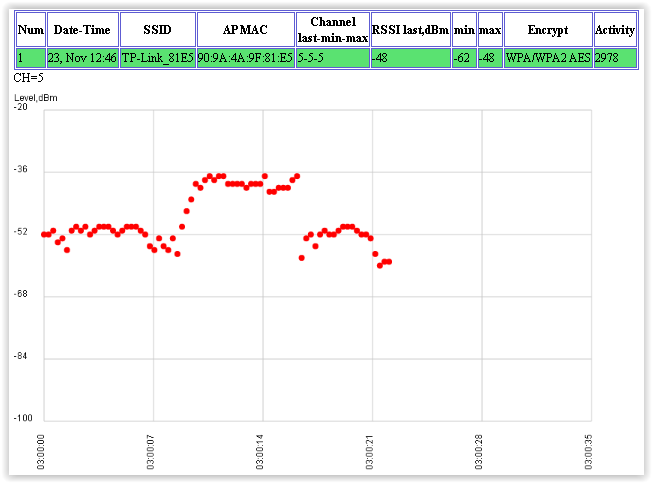Viewport: 652px width, 483px height.
Task: Click the 03:00:28 time axis label
Action: (481, 452)
